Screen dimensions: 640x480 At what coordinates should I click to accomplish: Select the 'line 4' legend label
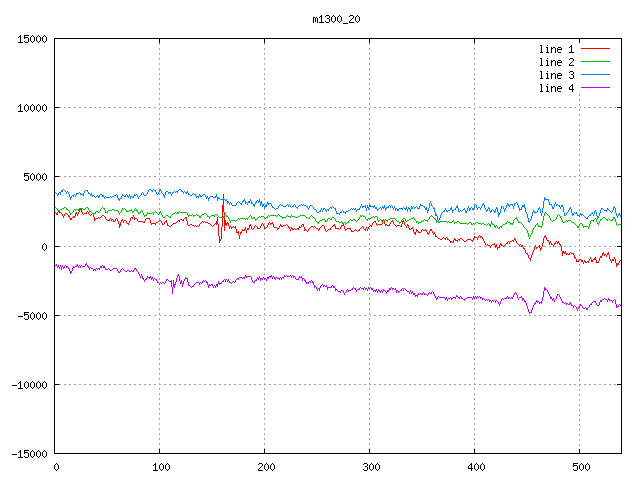[x=556, y=88]
